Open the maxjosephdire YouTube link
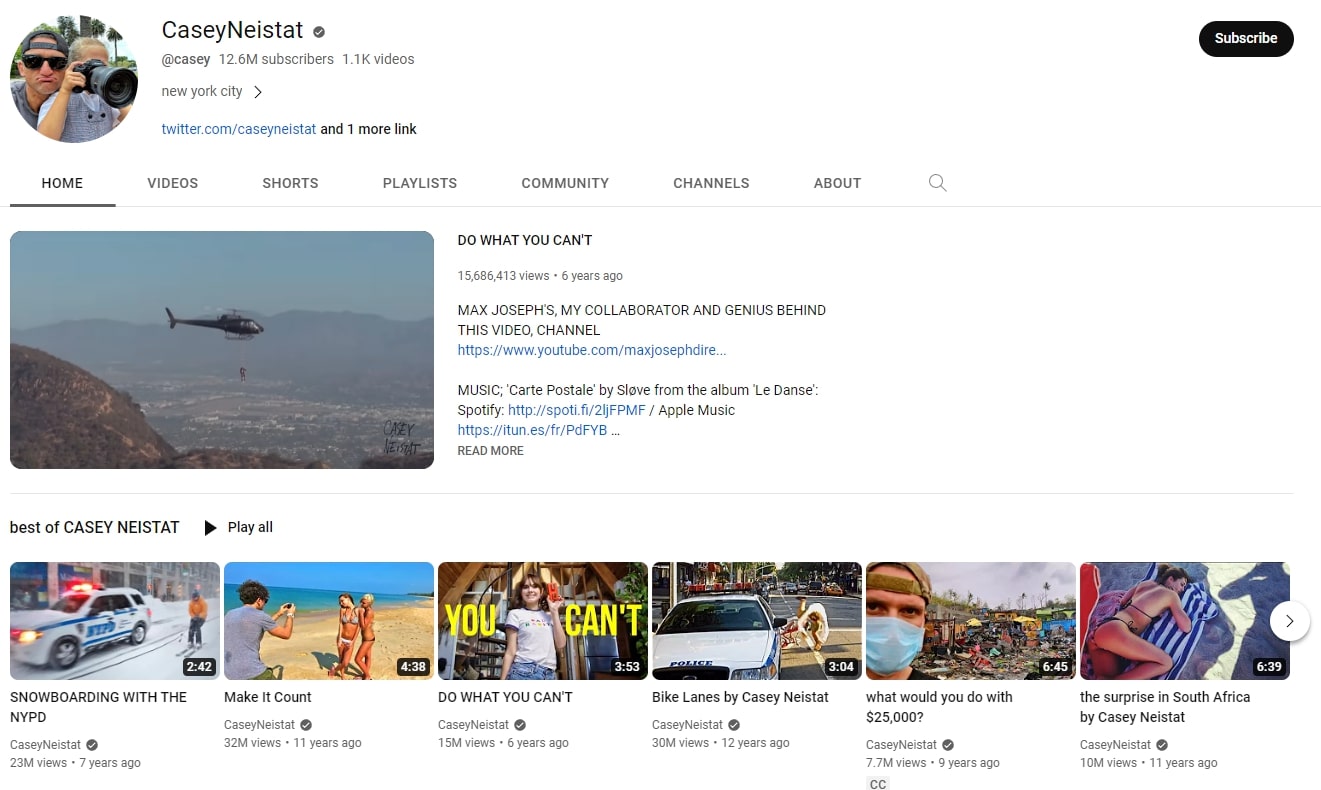The height and width of the screenshot is (790, 1321). tap(592, 350)
